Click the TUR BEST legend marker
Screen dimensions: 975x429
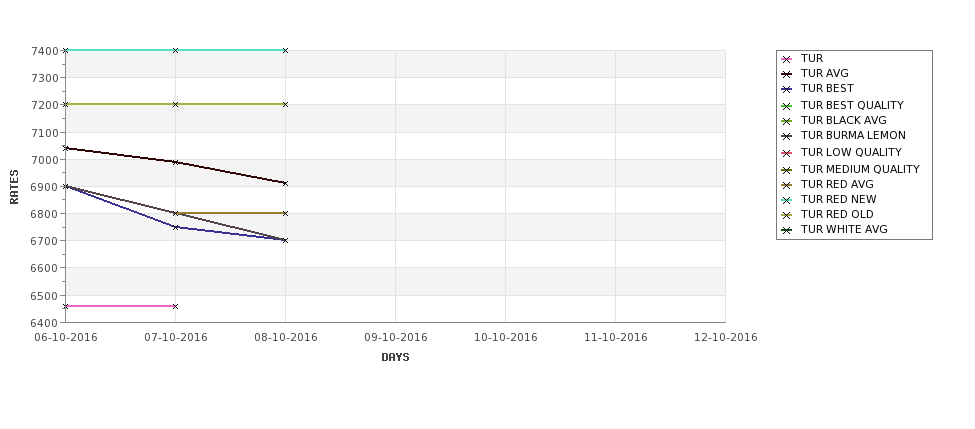(x=787, y=89)
